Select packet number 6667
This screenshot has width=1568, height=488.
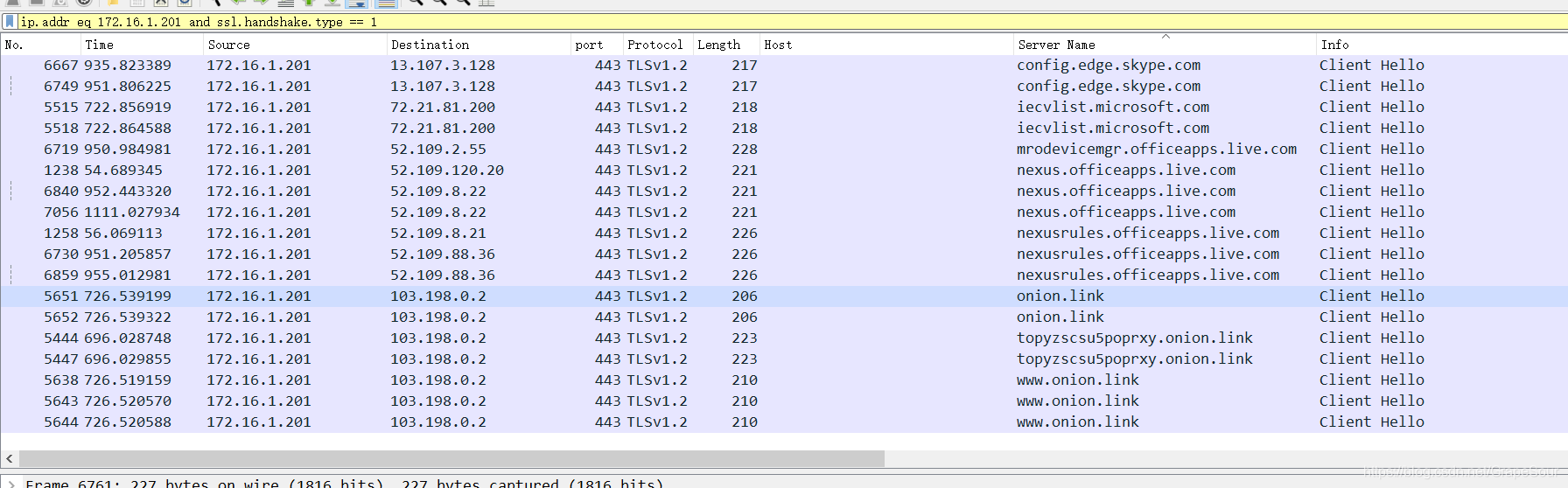[x=784, y=65]
